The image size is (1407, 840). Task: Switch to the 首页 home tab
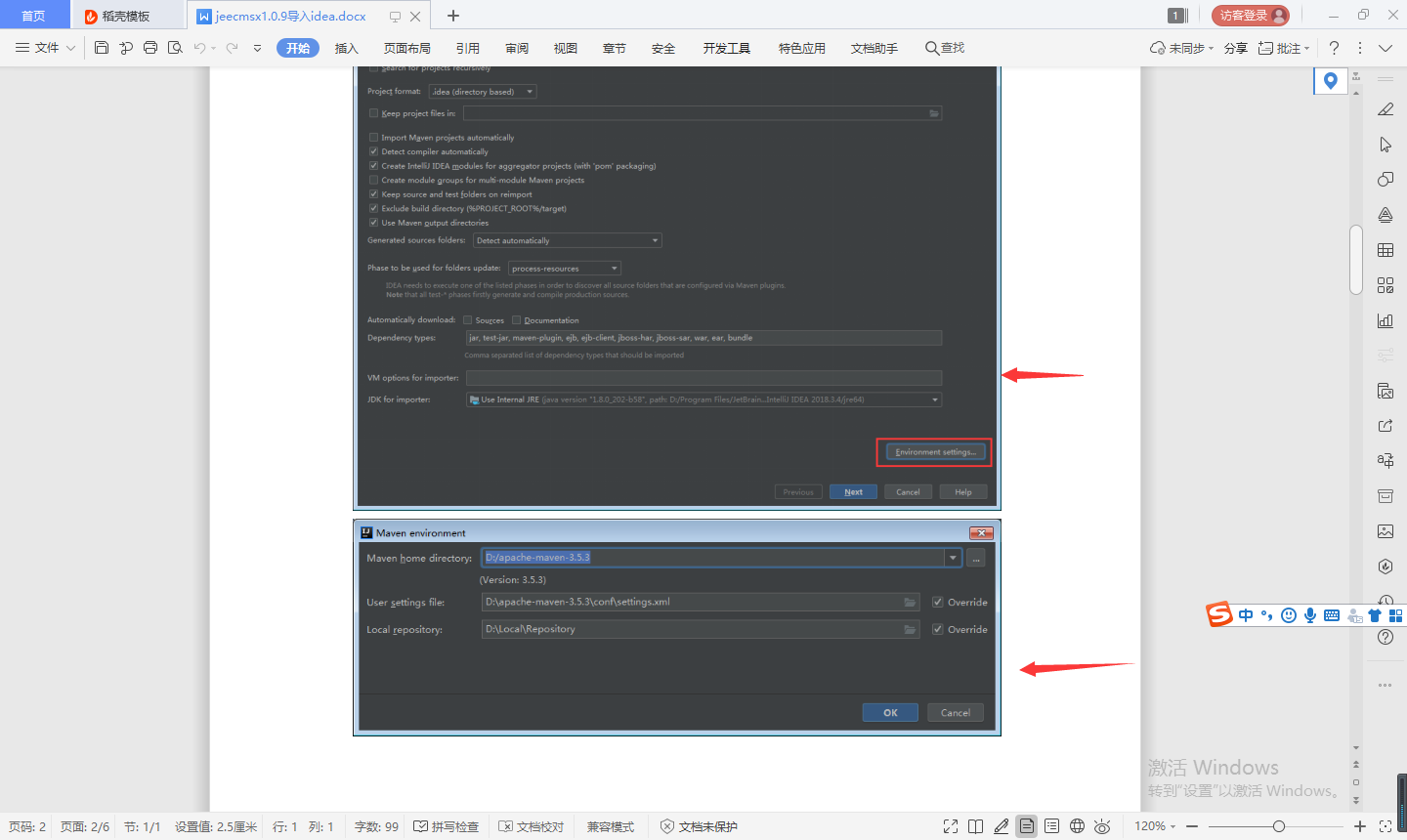[34, 16]
